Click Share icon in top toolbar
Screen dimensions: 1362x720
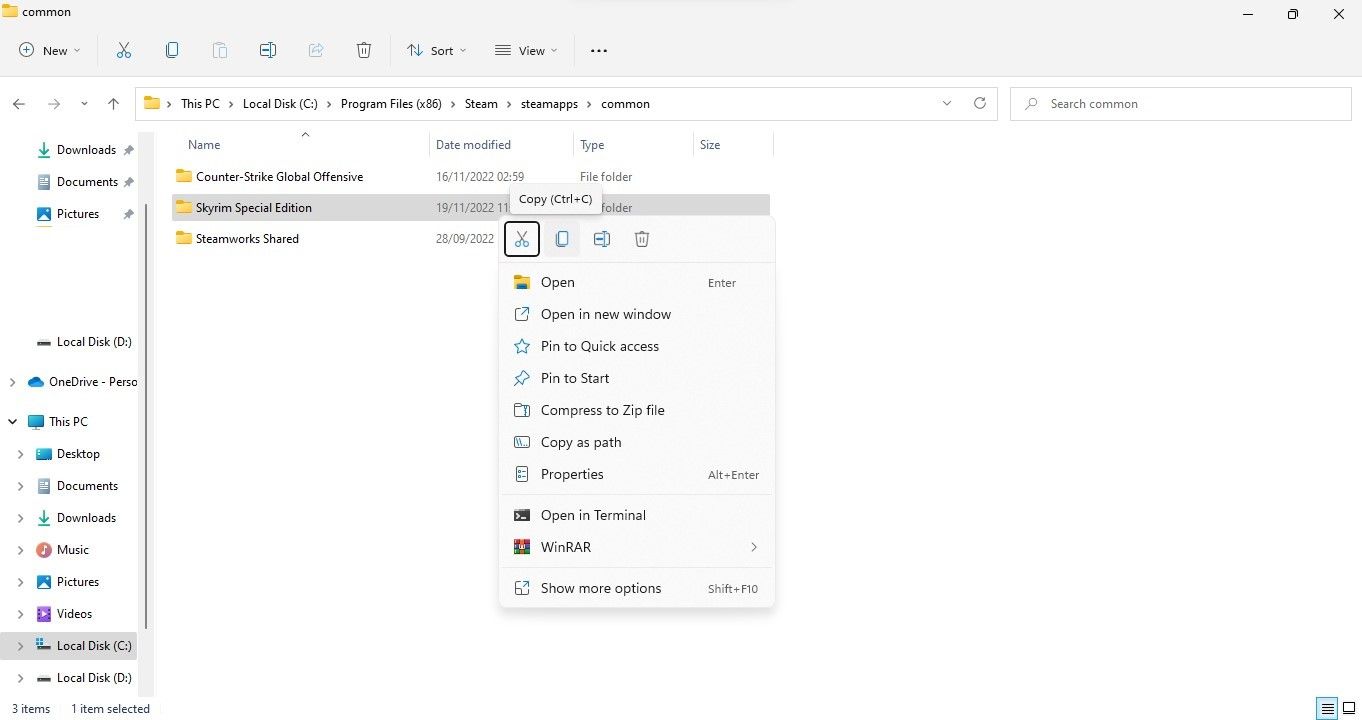[316, 50]
